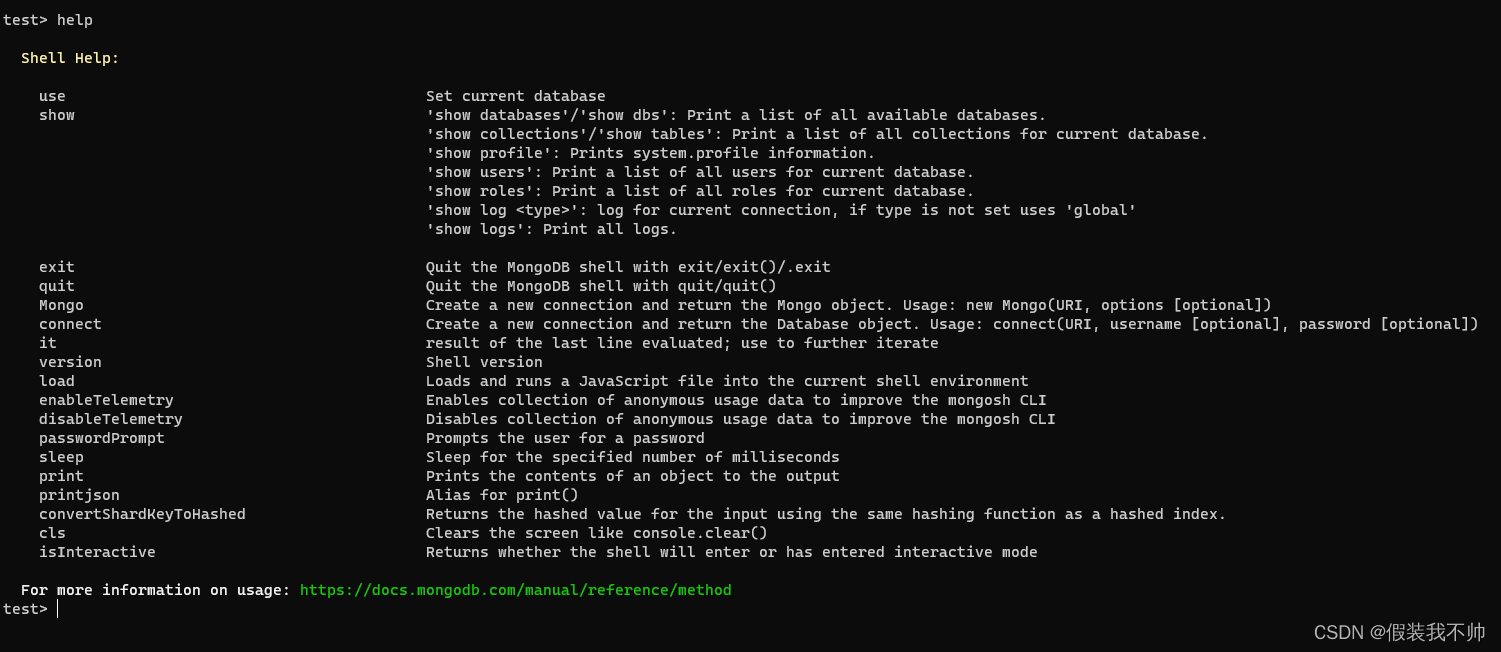
Task: Click the 'printjson' command entry
Action: pos(79,495)
